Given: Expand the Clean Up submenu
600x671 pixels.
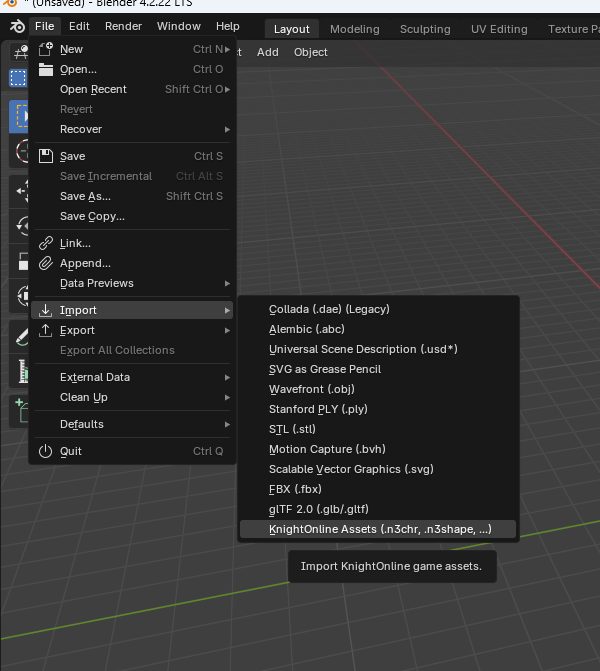Looking at the screenshot, I should click(x=227, y=398).
